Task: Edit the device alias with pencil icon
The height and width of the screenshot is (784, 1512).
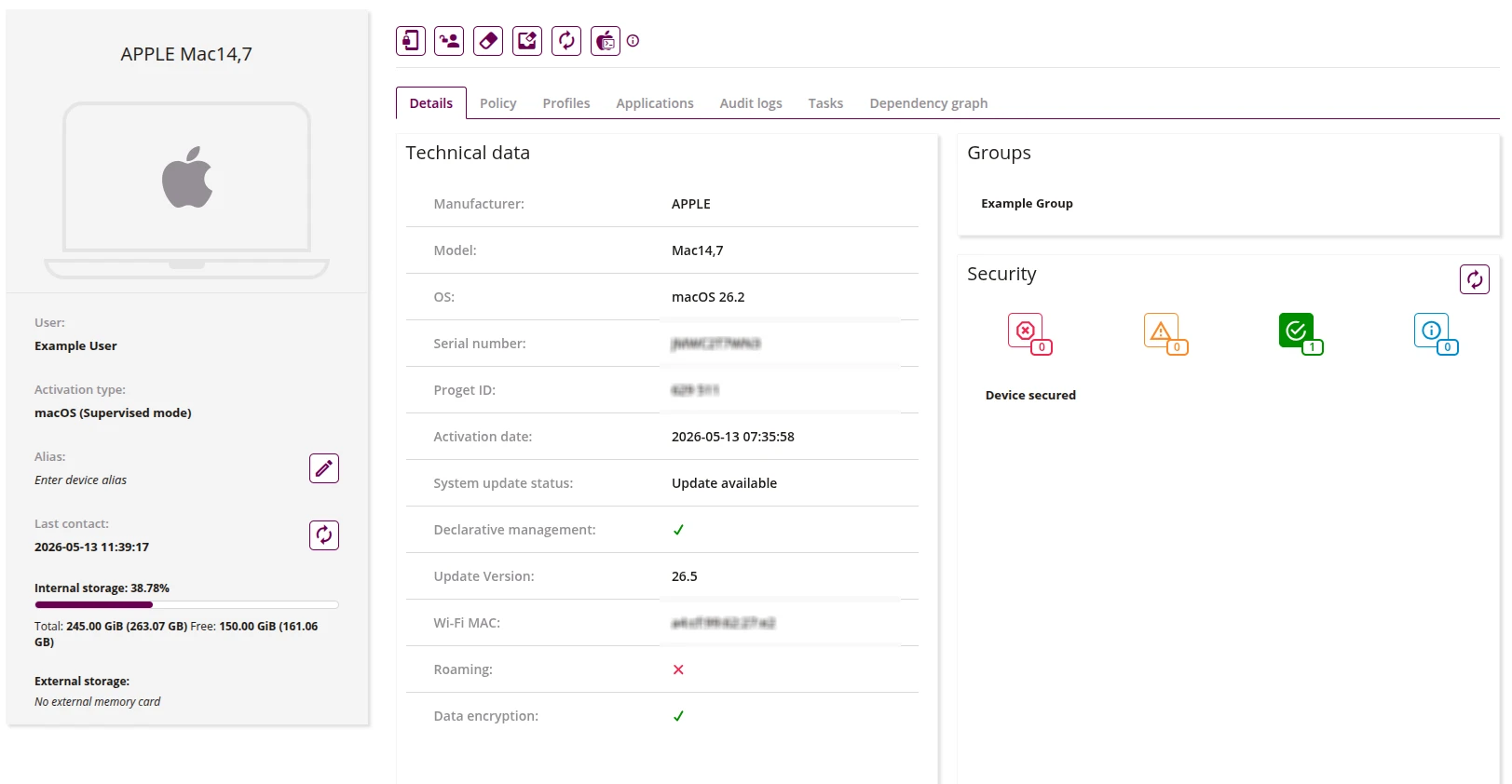Action: pos(324,468)
